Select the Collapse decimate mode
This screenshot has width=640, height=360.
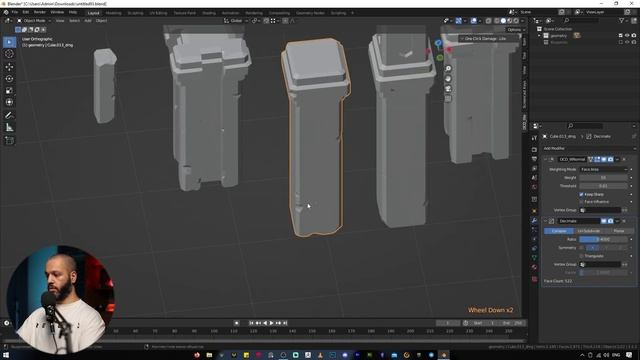click(x=559, y=231)
